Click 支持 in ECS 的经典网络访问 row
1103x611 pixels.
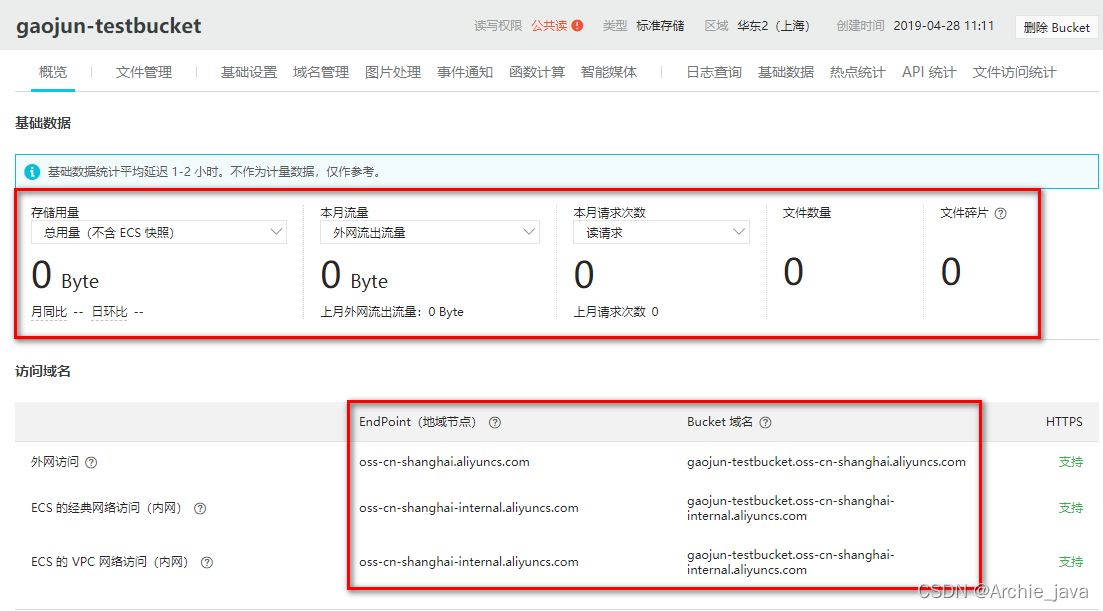[1071, 508]
